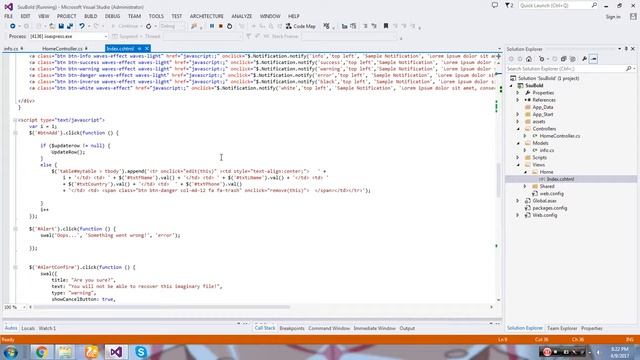
Task: Click the notifications flag icon
Action: pyautogui.click(x=509, y=5)
